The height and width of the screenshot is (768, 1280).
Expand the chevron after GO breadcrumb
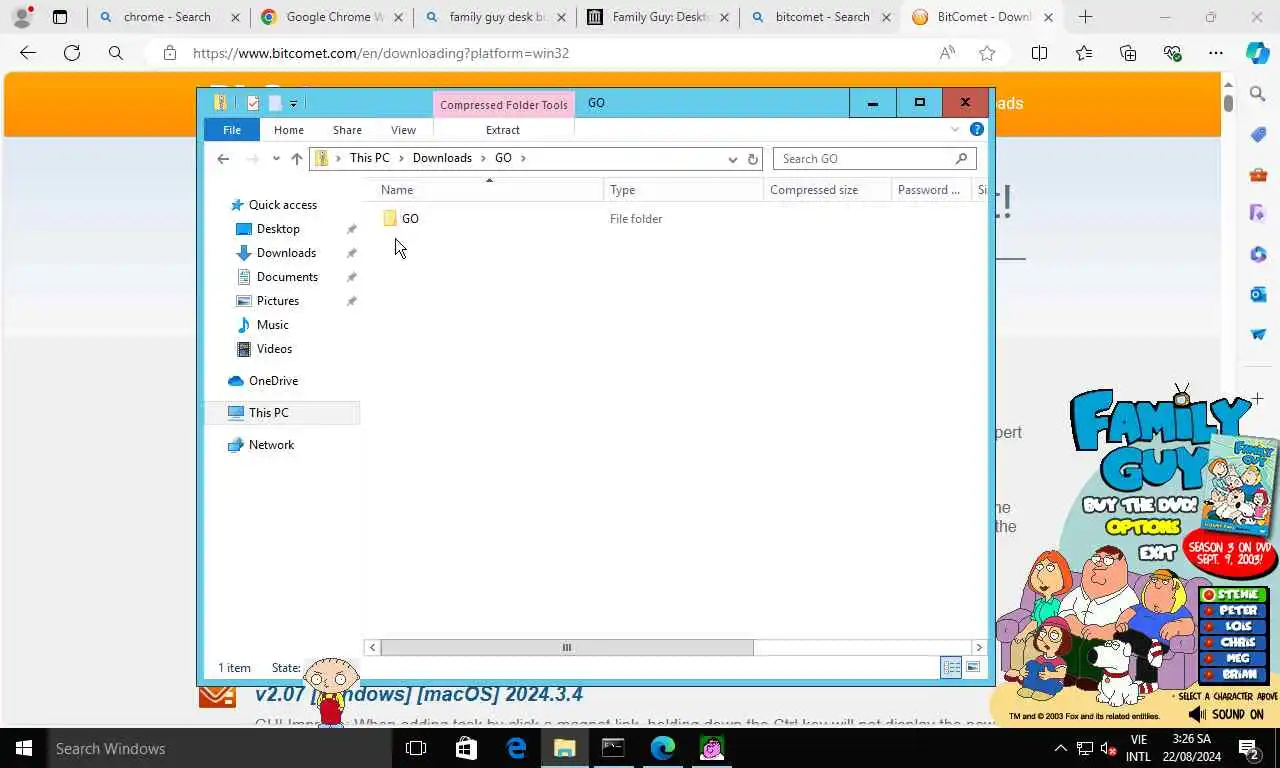[523, 158]
